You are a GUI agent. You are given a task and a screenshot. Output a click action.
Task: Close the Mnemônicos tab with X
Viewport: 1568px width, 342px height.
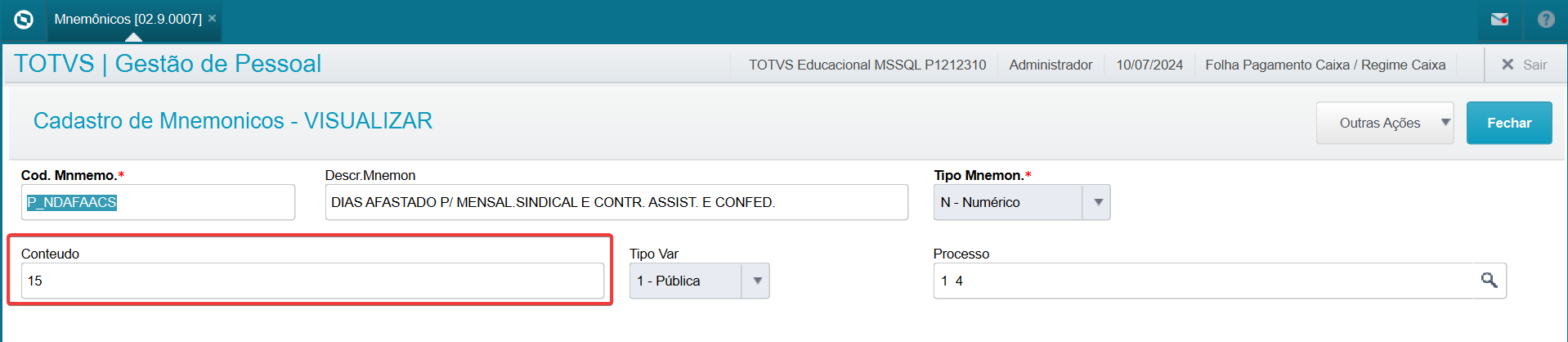(x=213, y=18)
